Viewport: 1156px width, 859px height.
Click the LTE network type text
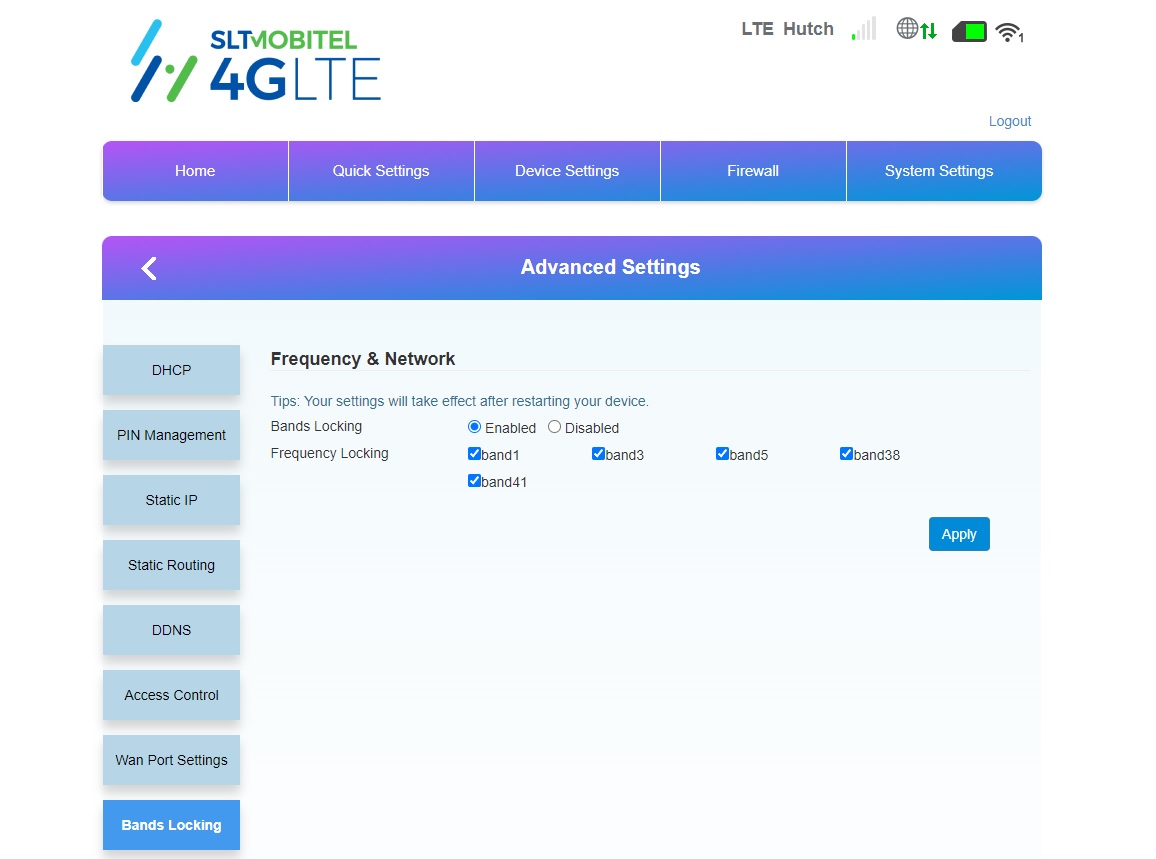tap(757, 29)
